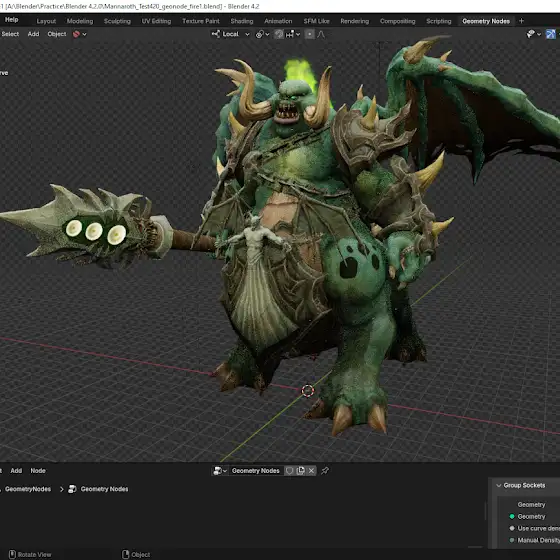This screenshot has width=560, height=560.
Task: Open the viewport Select menu
Action: point(10,34)
